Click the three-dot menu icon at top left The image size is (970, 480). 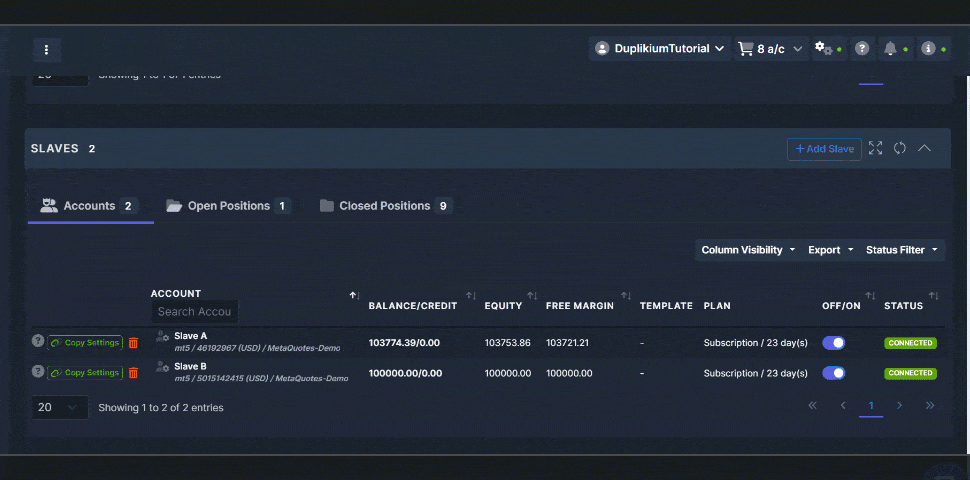47,50
